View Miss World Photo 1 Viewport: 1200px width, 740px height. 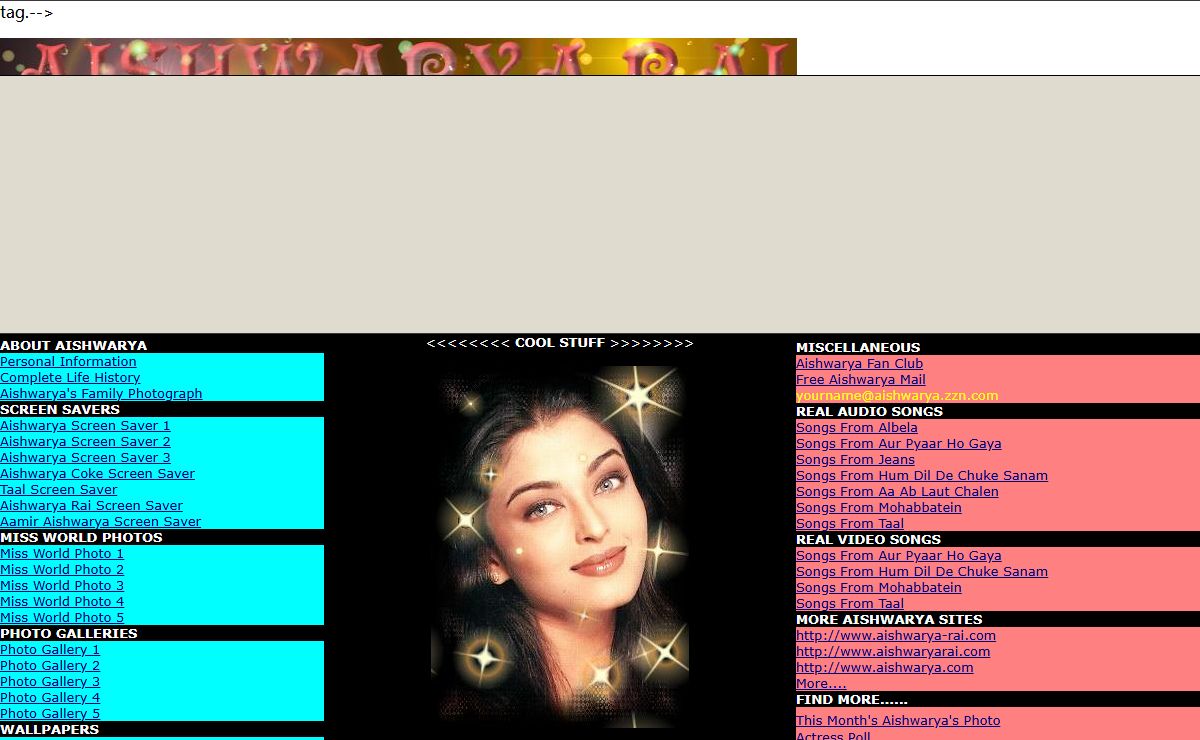pyautogui.click(x=62, y=554)
